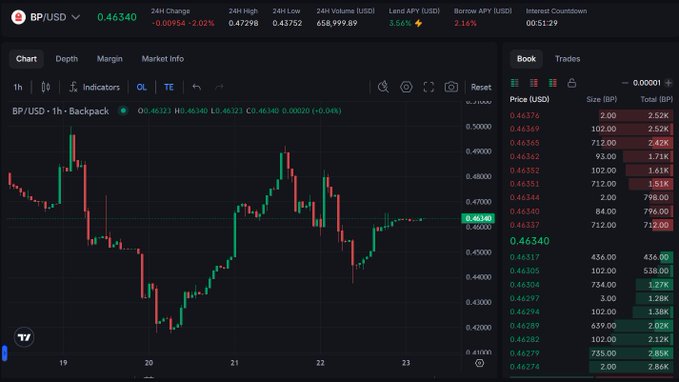
Task: Select ask price 0.46362
Action: point(524,156)
